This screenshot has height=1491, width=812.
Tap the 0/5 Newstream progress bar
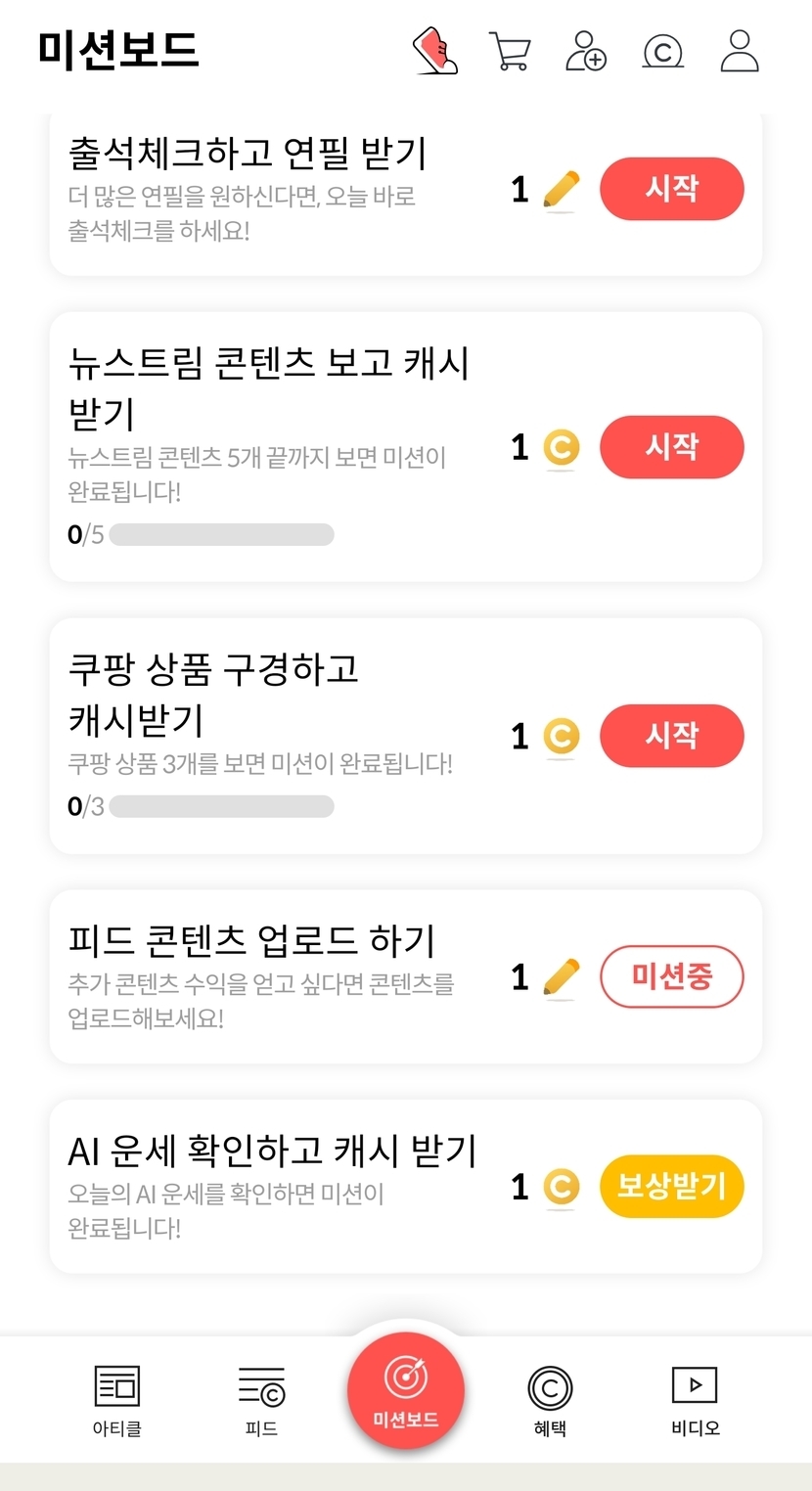(x=221, y=535)
